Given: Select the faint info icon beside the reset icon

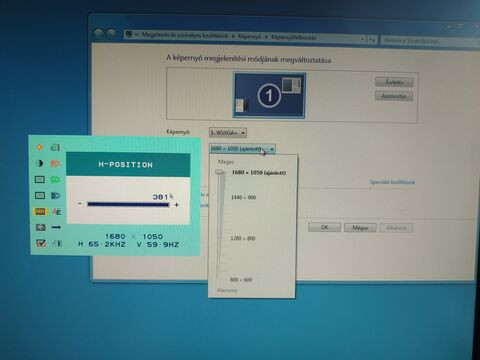Looking at the screenshot, I should coord(57,244).
